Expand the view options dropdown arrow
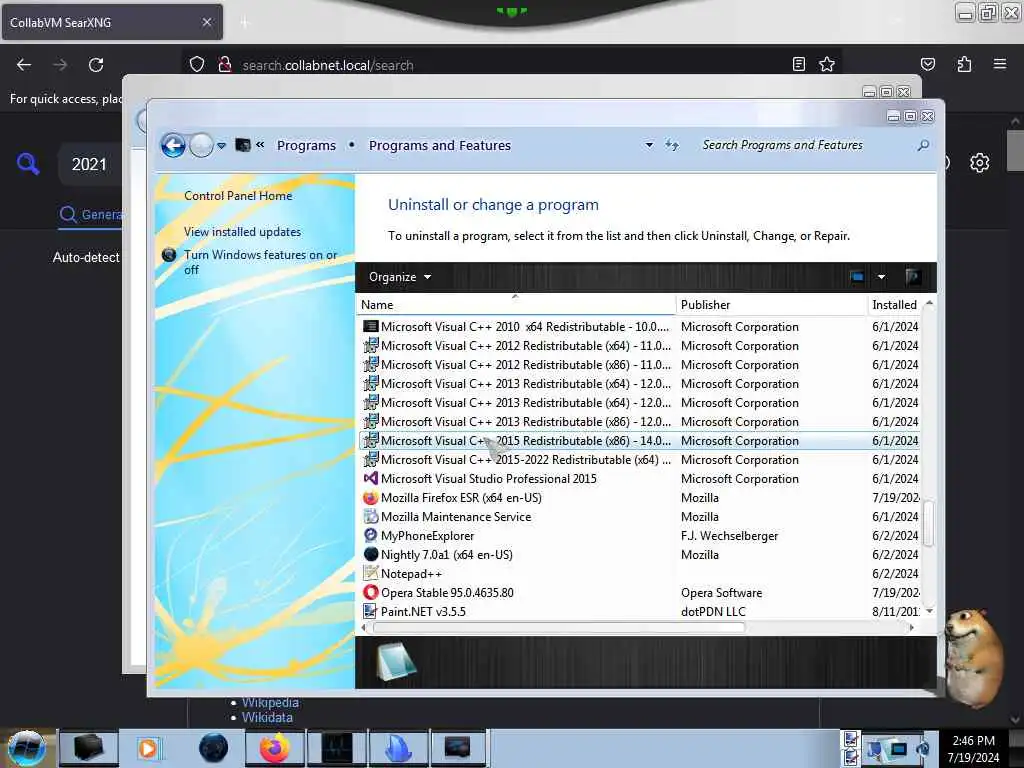 pos(882,277)
